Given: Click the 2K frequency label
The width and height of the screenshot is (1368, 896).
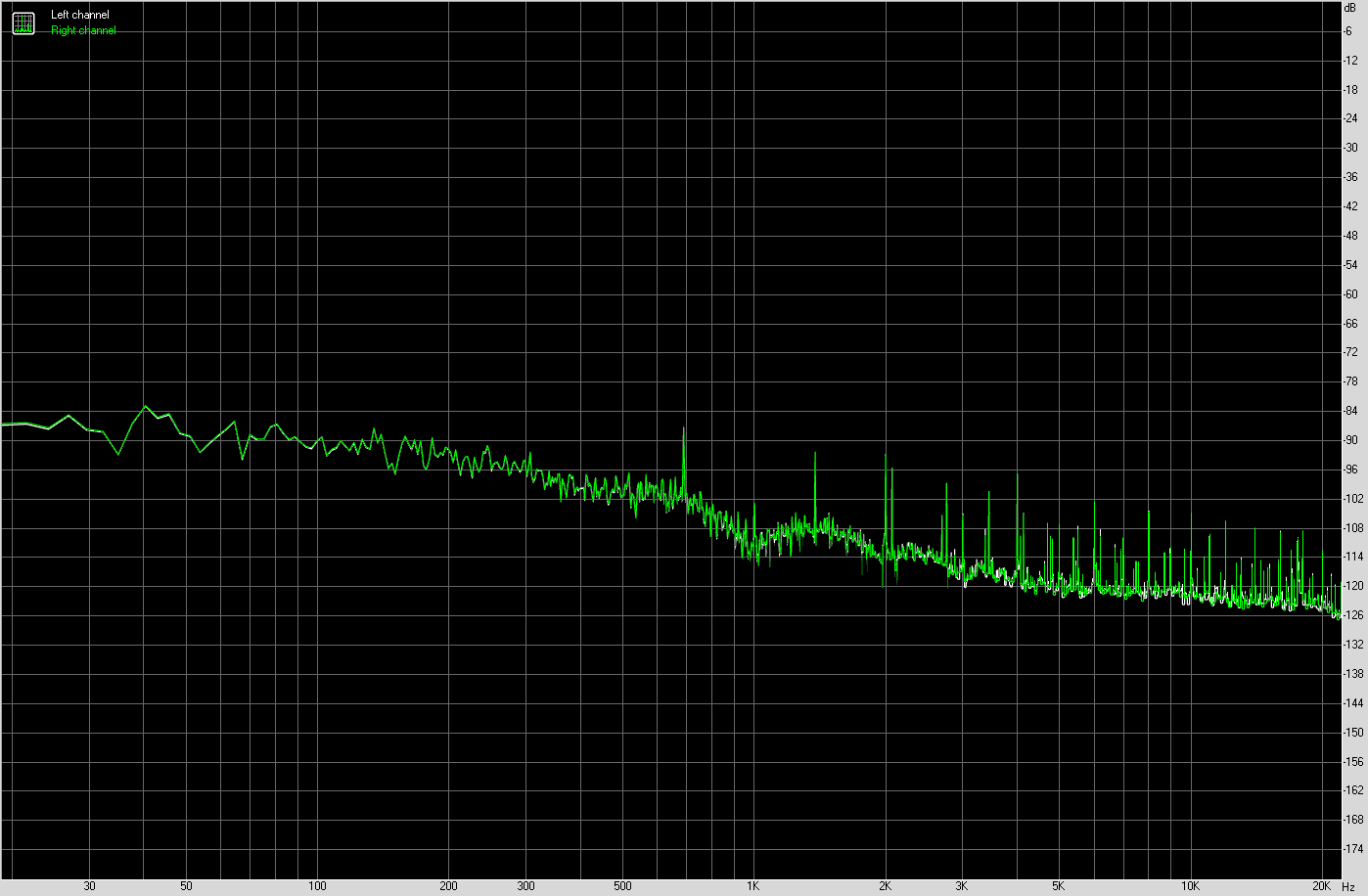Looking at the screenshot, I should click(885, 886).
